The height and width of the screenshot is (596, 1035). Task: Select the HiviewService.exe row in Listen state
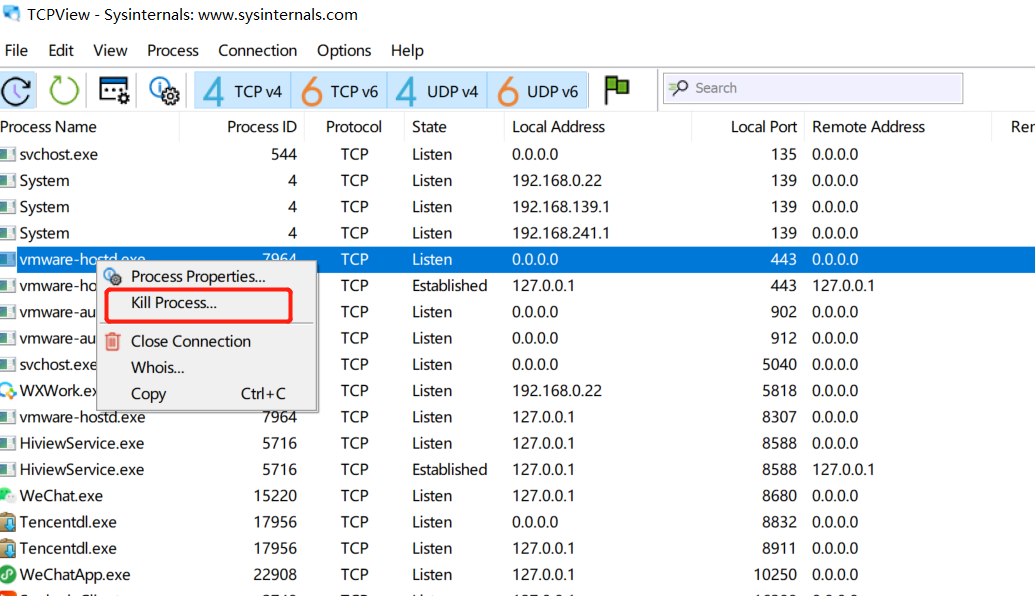click(x=518, y=444)
